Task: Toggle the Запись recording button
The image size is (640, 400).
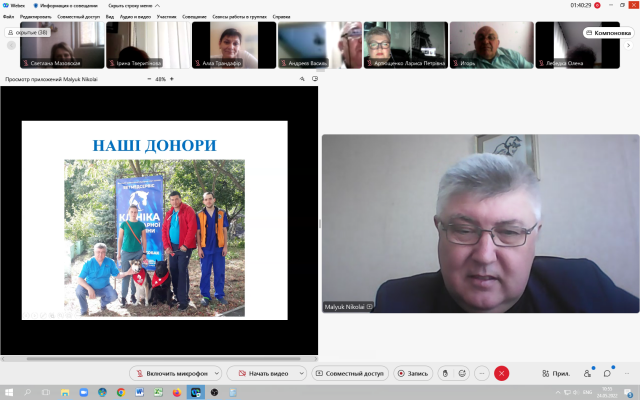Action: pyautogui.click(x=413, y=373)
